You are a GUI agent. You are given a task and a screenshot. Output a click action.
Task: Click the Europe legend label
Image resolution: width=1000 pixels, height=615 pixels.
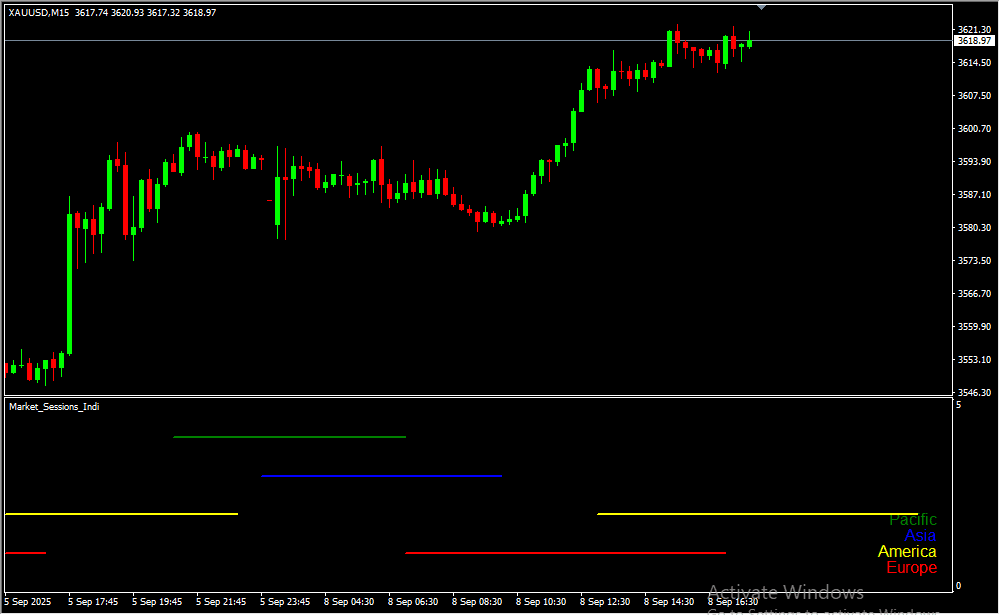coord(911,568)
